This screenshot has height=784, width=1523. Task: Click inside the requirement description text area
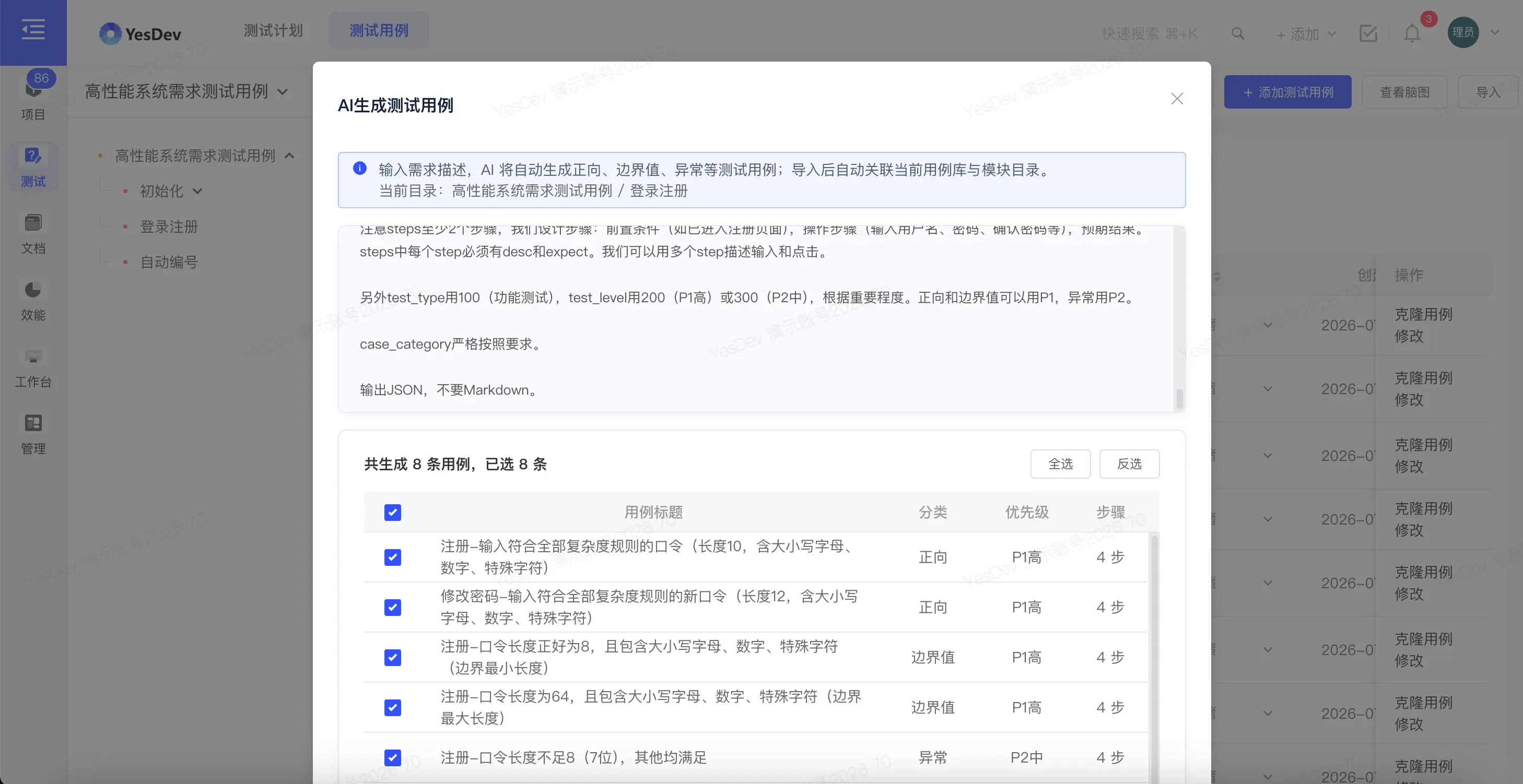coord(757,319)
